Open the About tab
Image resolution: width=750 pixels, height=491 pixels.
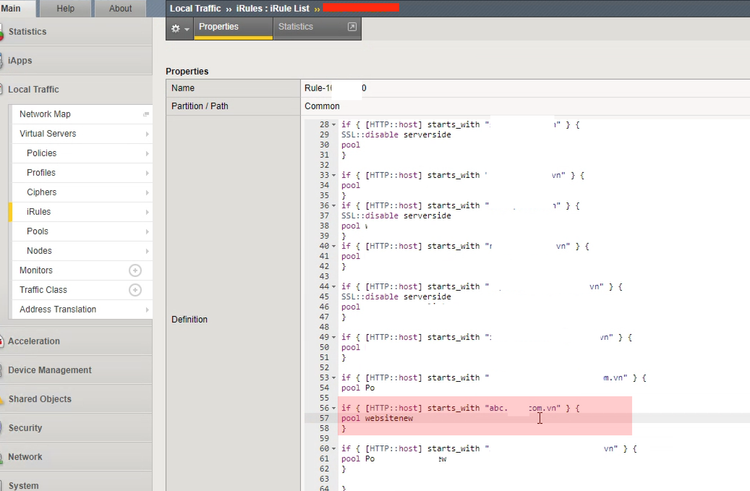tap(120, 9)
